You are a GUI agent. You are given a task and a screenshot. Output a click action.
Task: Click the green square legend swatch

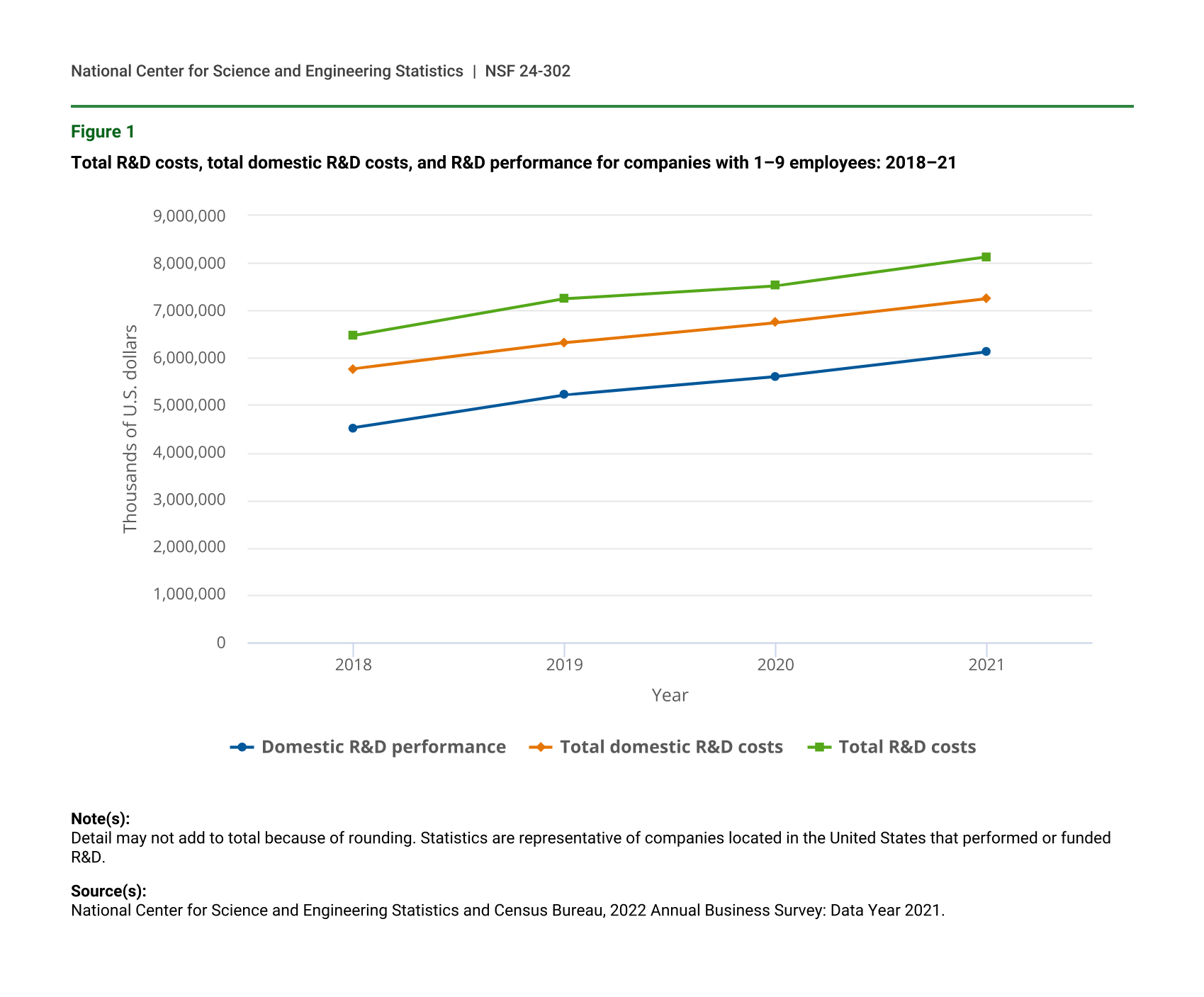click(819, 747)
